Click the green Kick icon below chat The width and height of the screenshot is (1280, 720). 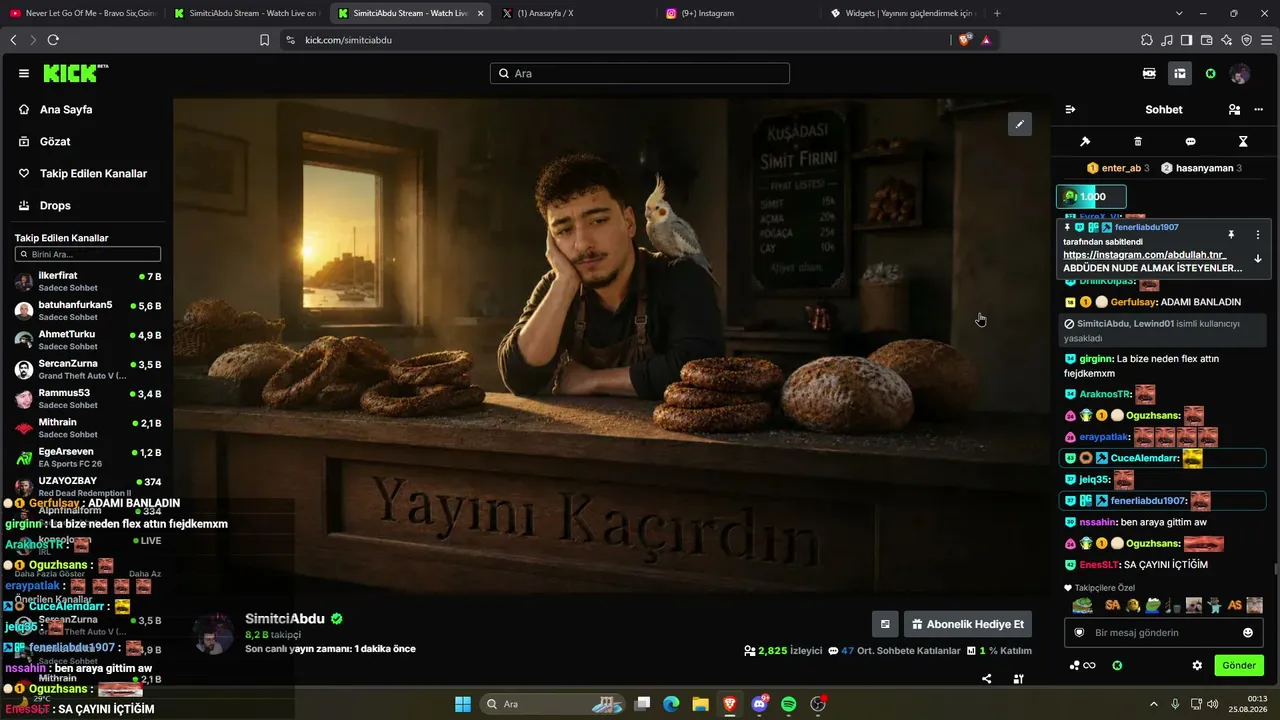(x=1117, y=666)
